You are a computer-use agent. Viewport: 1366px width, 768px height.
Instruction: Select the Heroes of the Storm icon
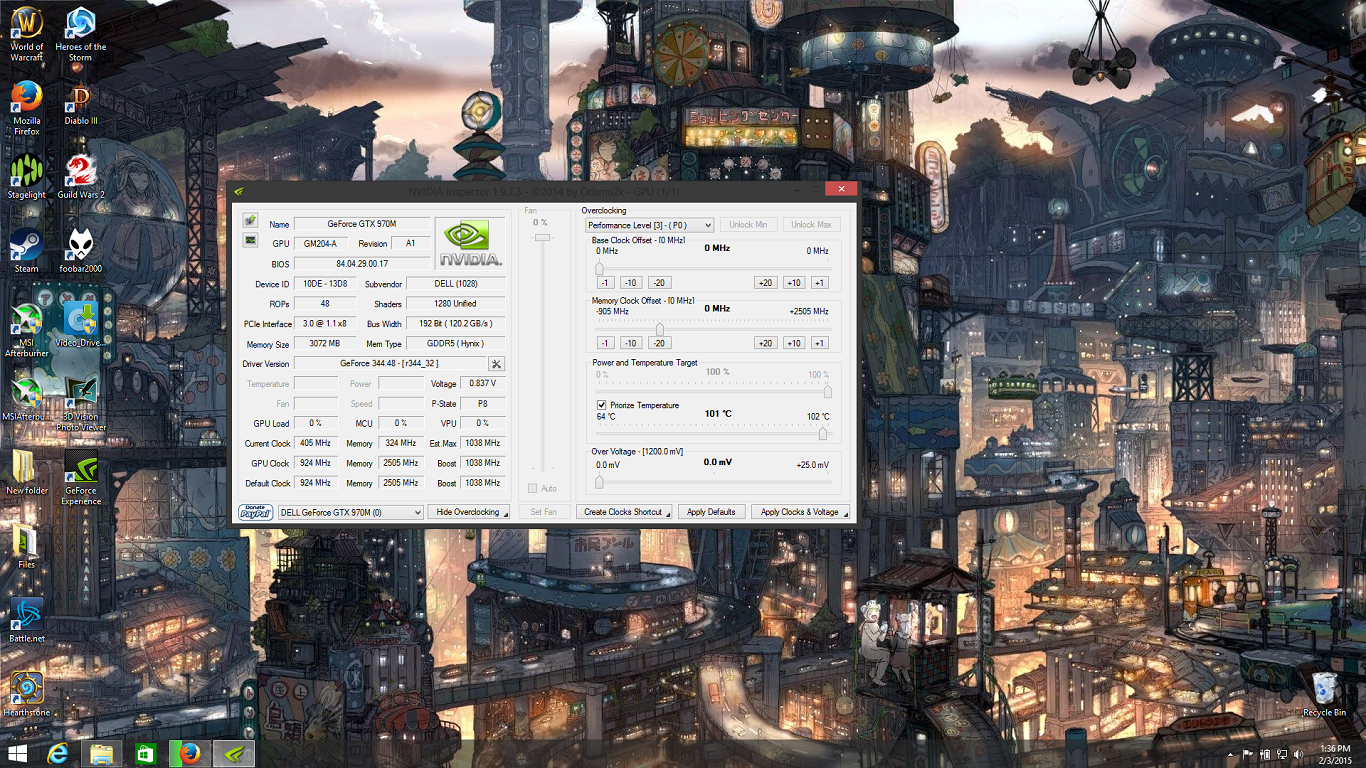pyautogui.click(x=80, y=35)
